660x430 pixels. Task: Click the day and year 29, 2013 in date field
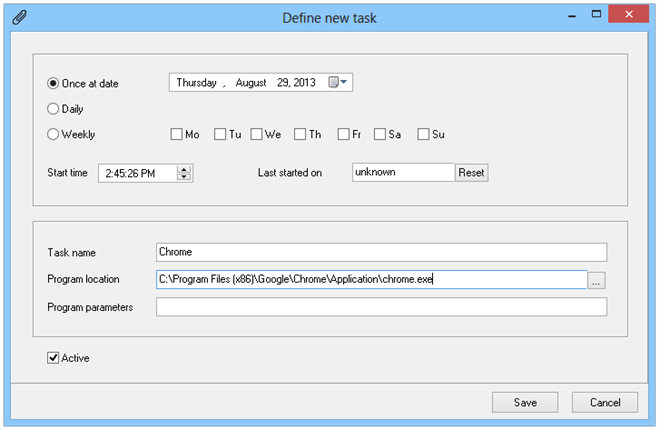click(x=296, y=82)
